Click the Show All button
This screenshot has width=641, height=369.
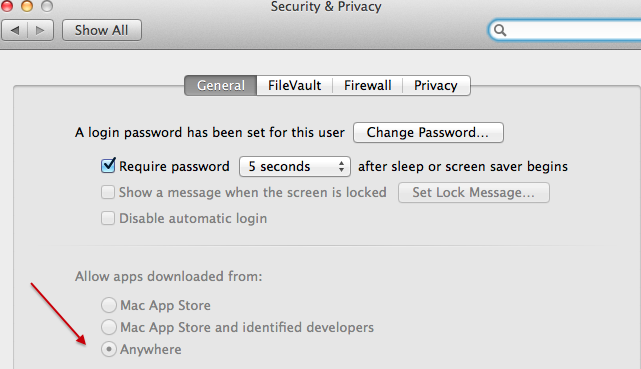102,30
